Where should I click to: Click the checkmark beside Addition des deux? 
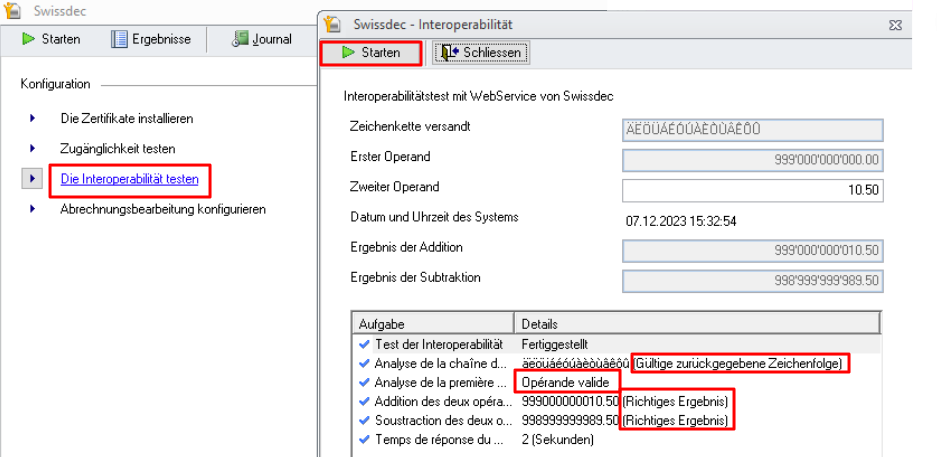point(364,401)
